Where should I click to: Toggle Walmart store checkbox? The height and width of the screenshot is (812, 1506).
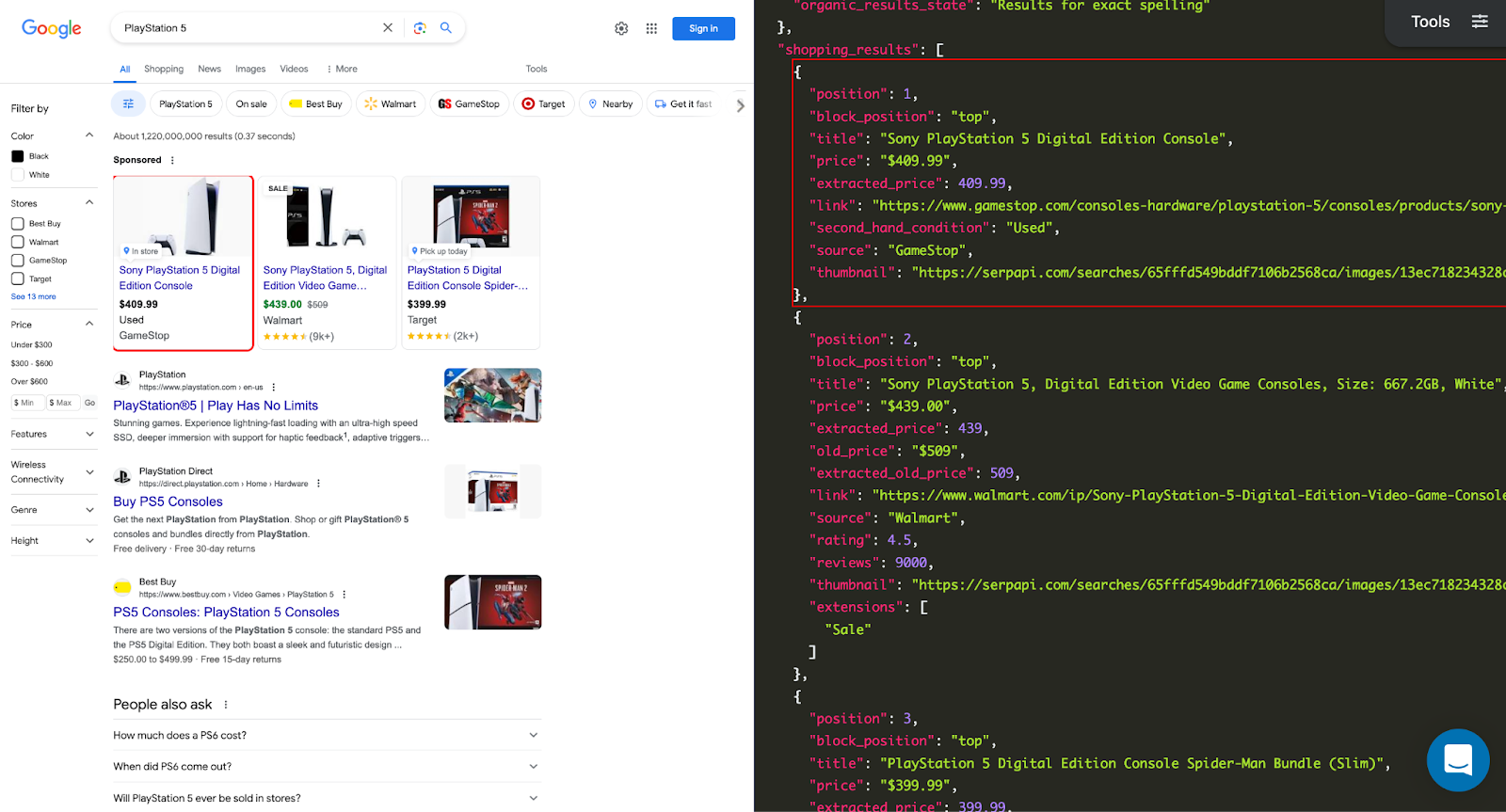click(x=17, y=242)
